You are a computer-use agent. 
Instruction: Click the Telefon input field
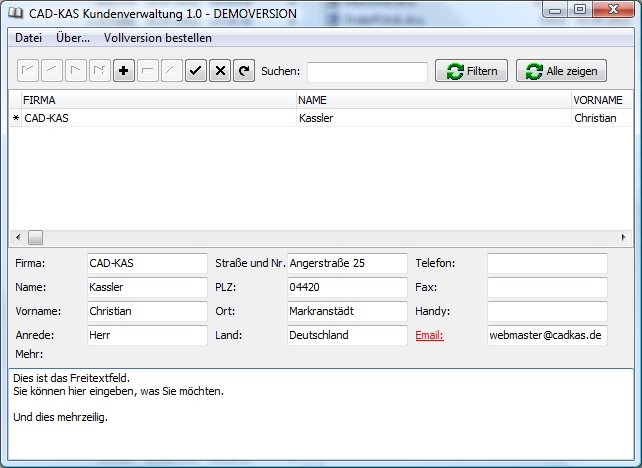point(547,263)
